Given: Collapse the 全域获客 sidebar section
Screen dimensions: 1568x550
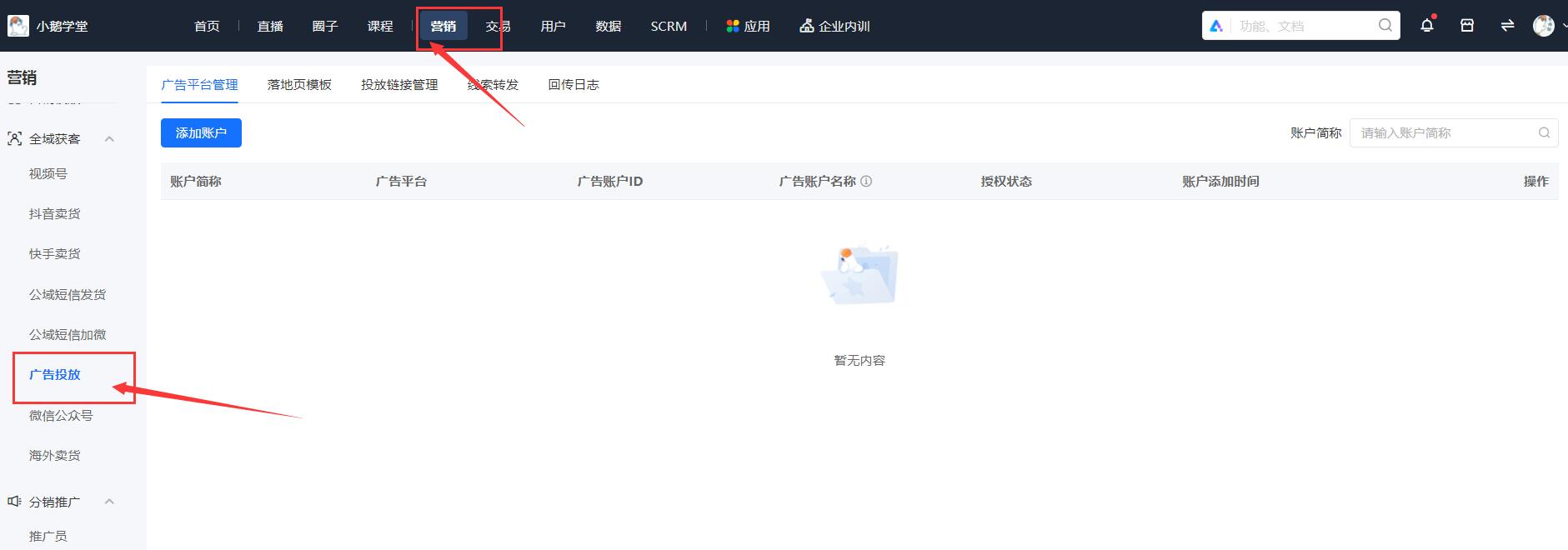Looking at the screenshot, I should pos(109,139).
